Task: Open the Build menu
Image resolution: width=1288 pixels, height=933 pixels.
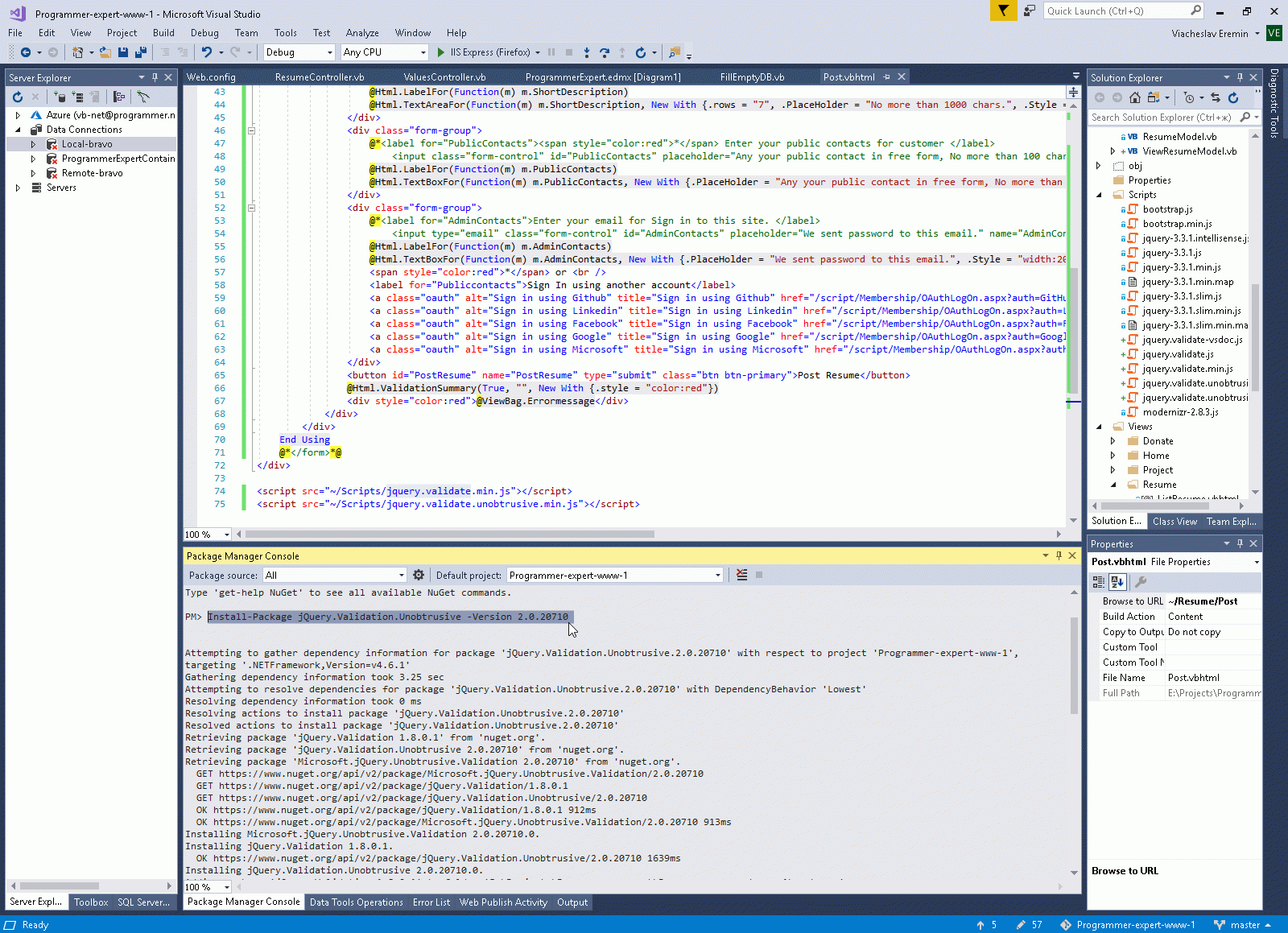Action: tap(163, 33)
